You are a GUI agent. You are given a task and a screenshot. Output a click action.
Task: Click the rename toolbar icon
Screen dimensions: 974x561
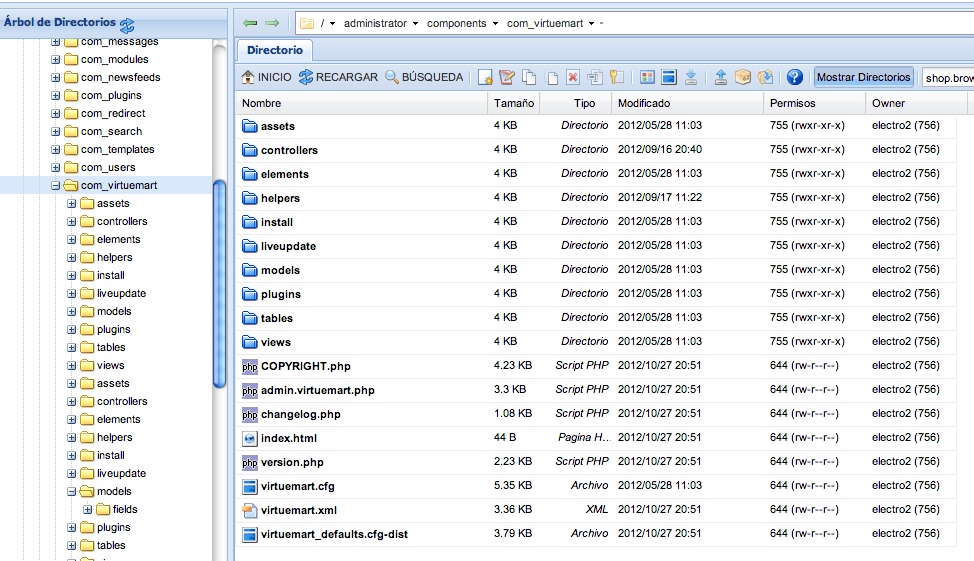pos(594,77)
